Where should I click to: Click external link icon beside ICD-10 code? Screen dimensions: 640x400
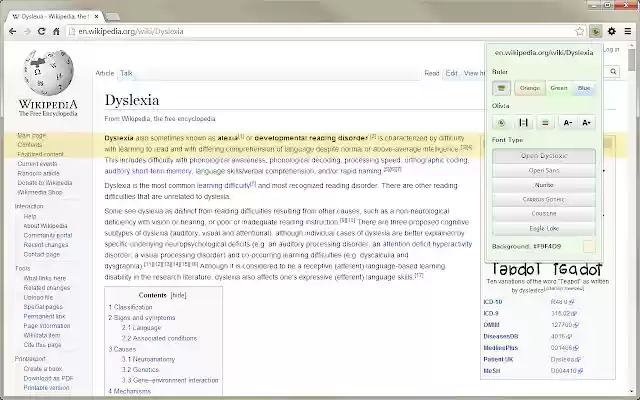click(x=571, y=302)
